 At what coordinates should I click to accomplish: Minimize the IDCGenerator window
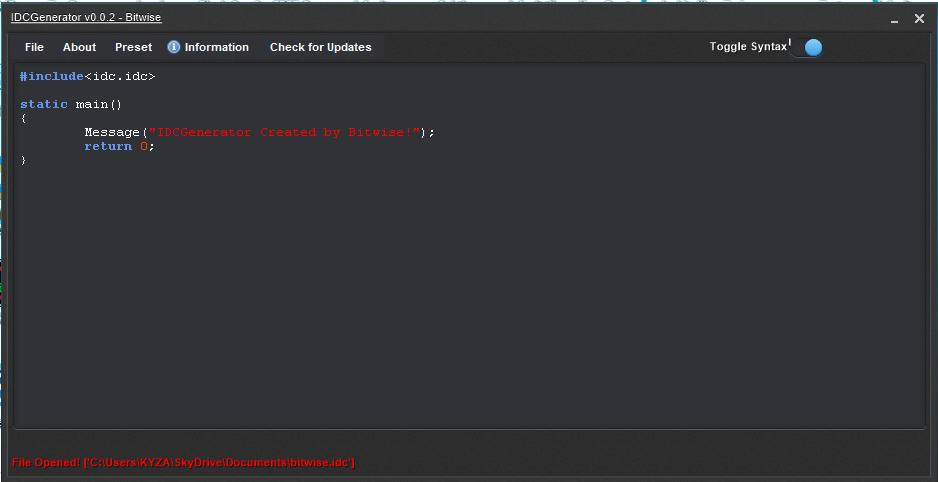tap(894, 20)
